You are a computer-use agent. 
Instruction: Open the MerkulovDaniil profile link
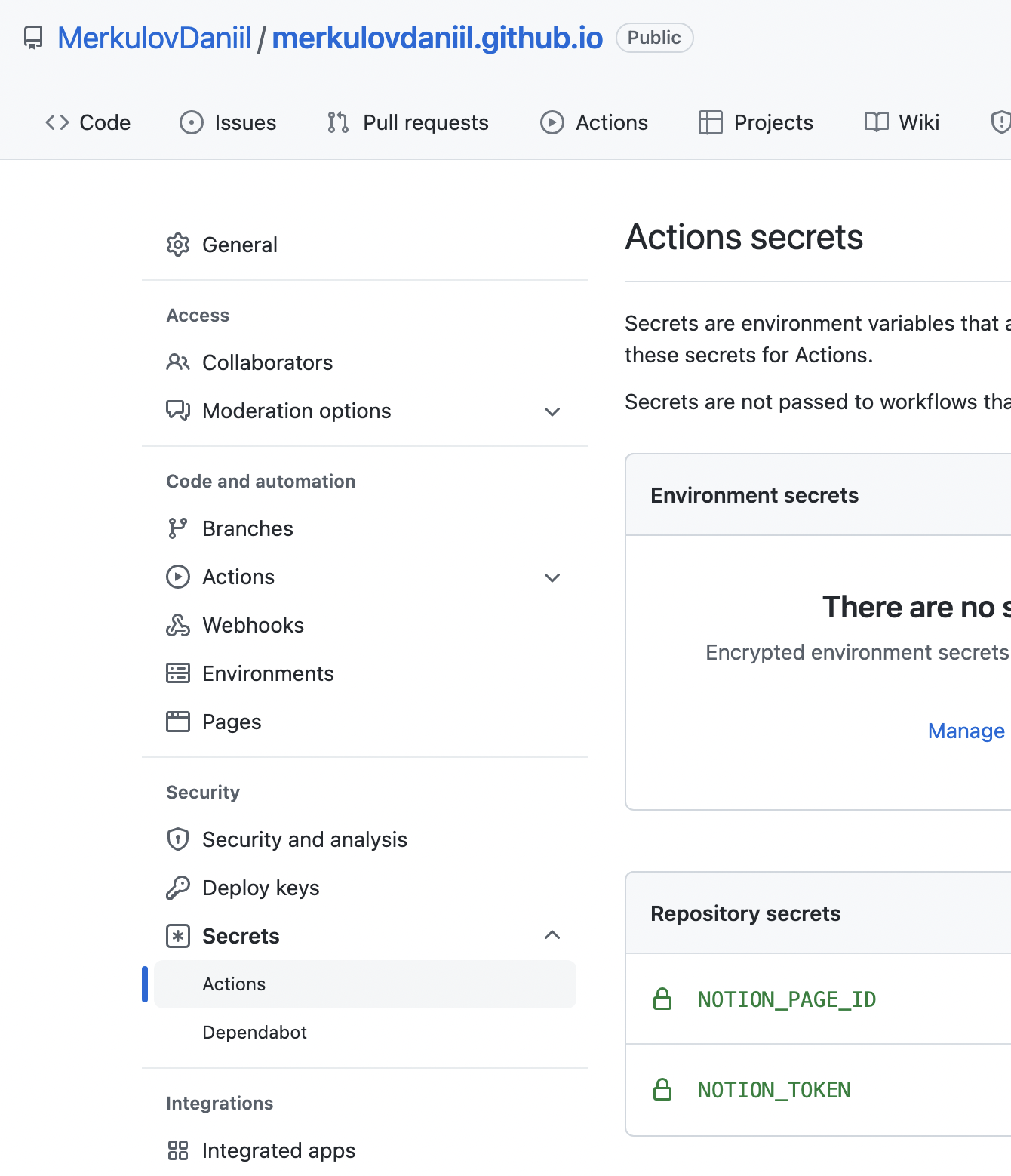click(154, 38)
